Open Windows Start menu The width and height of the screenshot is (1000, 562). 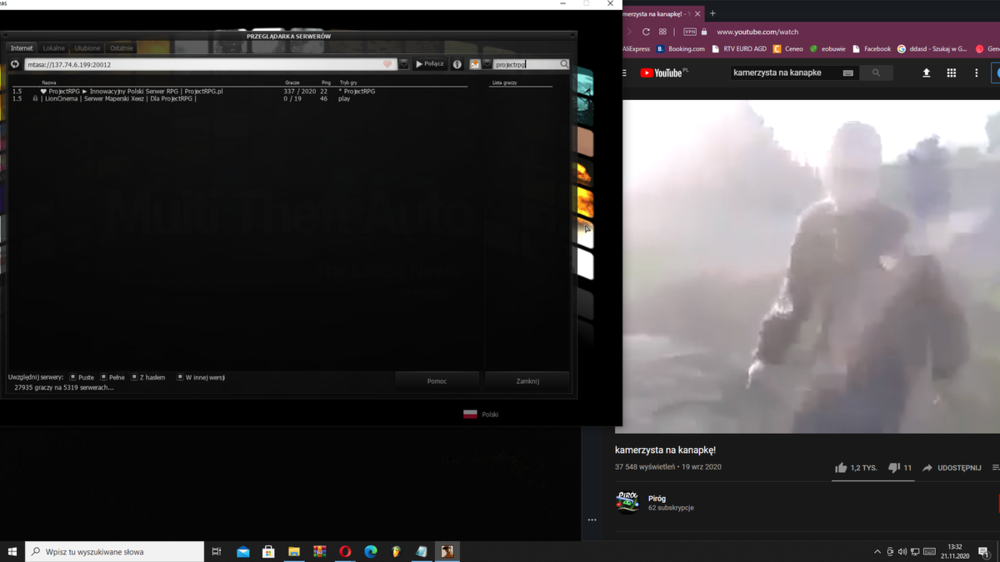coord(12,552)
